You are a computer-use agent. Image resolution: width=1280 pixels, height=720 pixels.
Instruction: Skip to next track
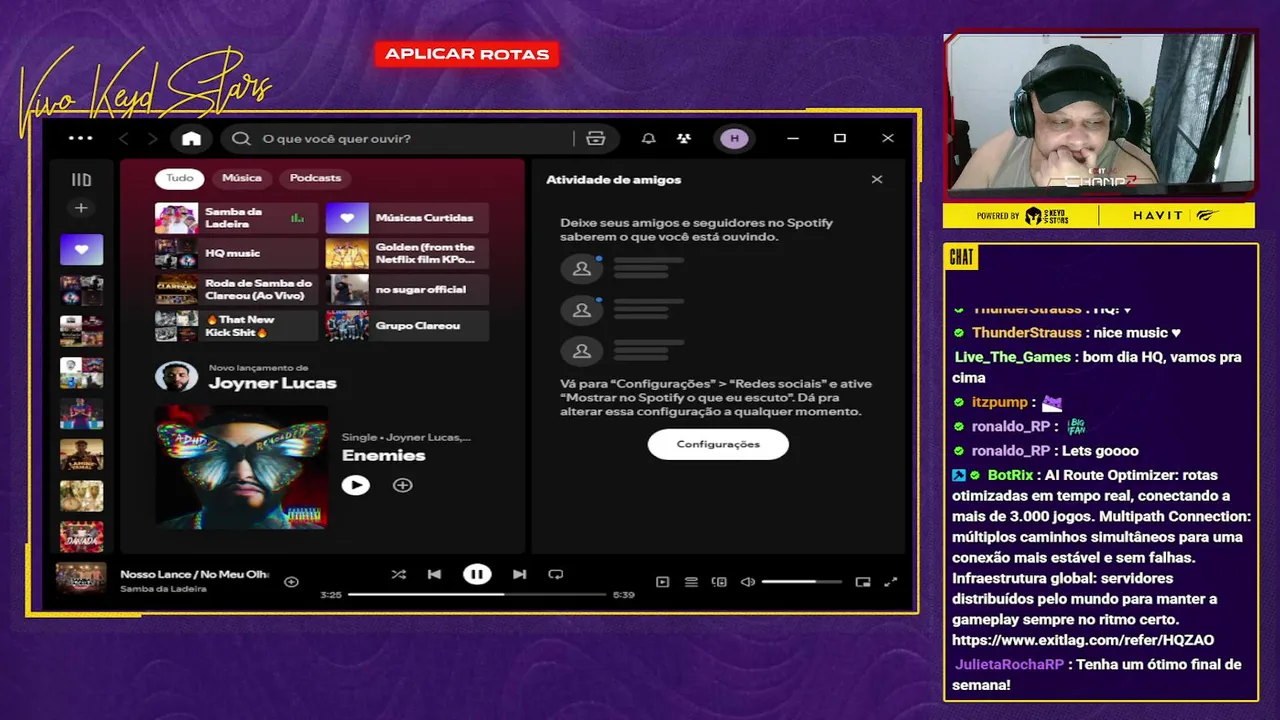point(519,574)
